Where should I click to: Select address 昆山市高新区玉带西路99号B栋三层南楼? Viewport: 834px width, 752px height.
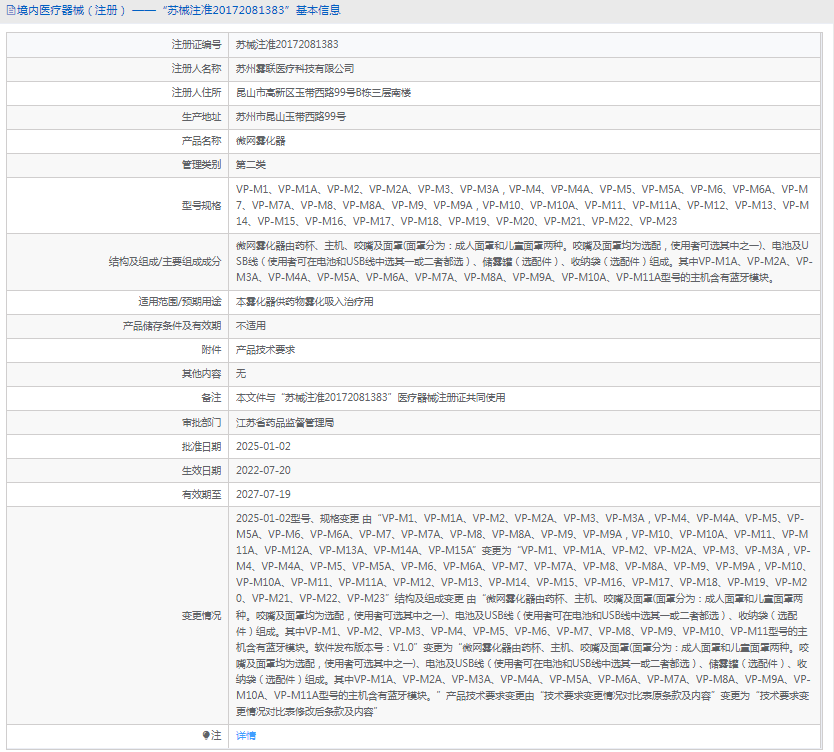[323, 93]
